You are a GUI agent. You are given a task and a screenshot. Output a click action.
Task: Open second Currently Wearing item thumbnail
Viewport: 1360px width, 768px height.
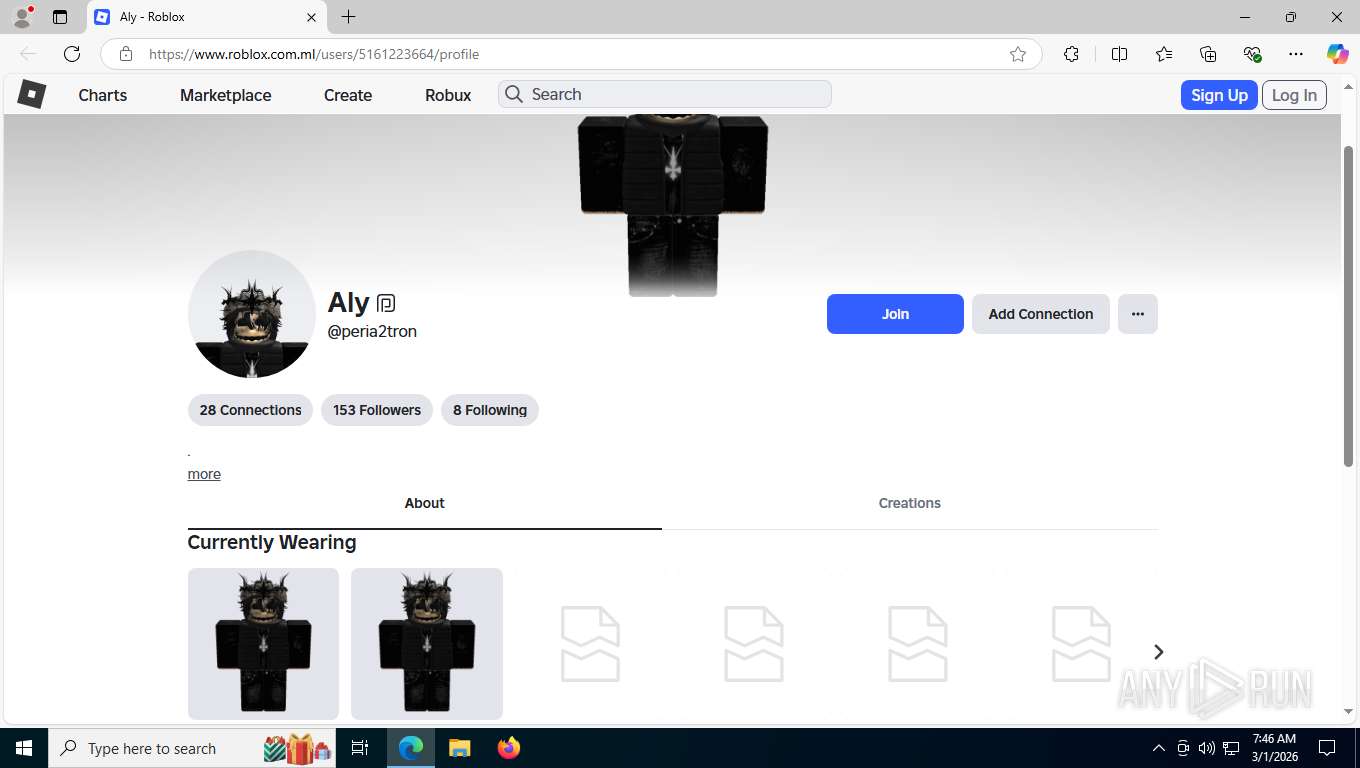(427, 644)
